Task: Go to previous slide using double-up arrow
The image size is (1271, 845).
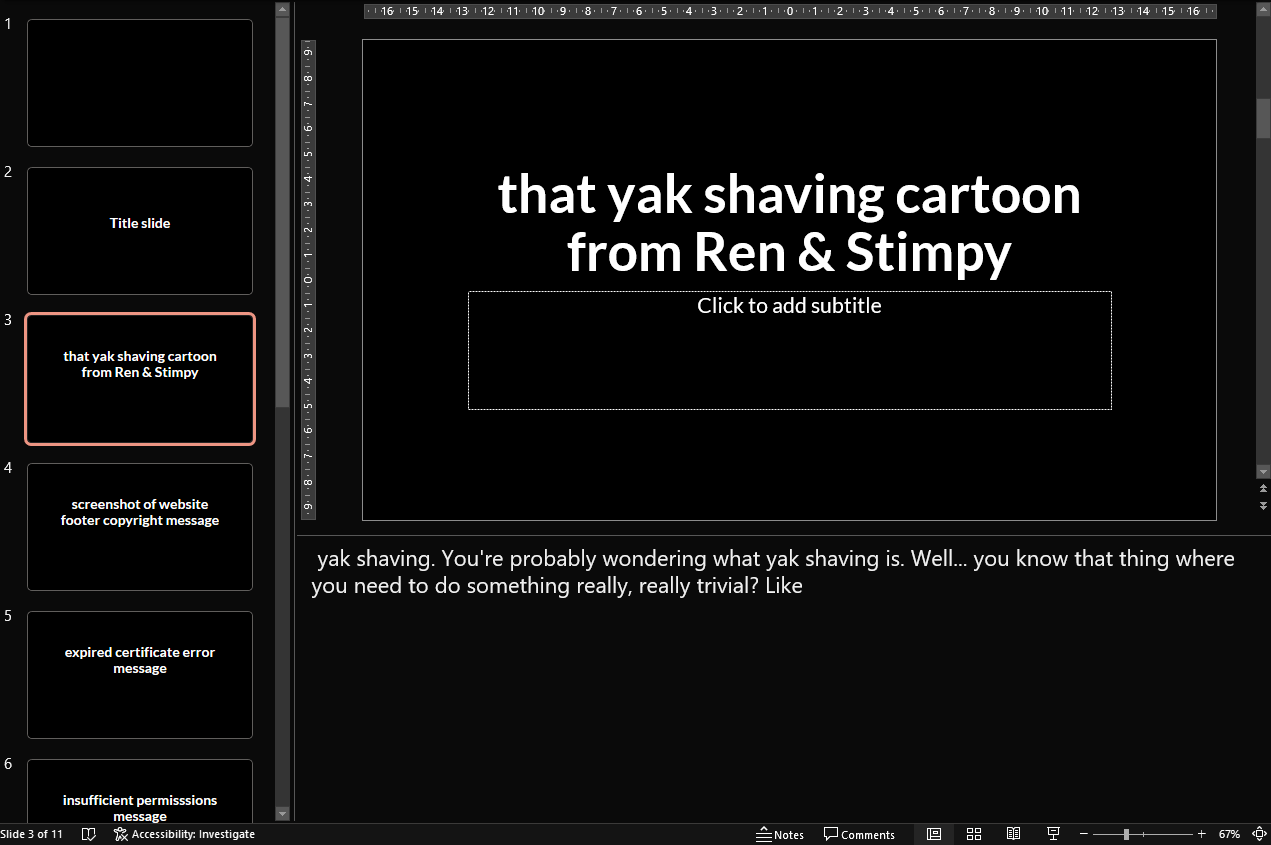Action: click(1263, 490)
